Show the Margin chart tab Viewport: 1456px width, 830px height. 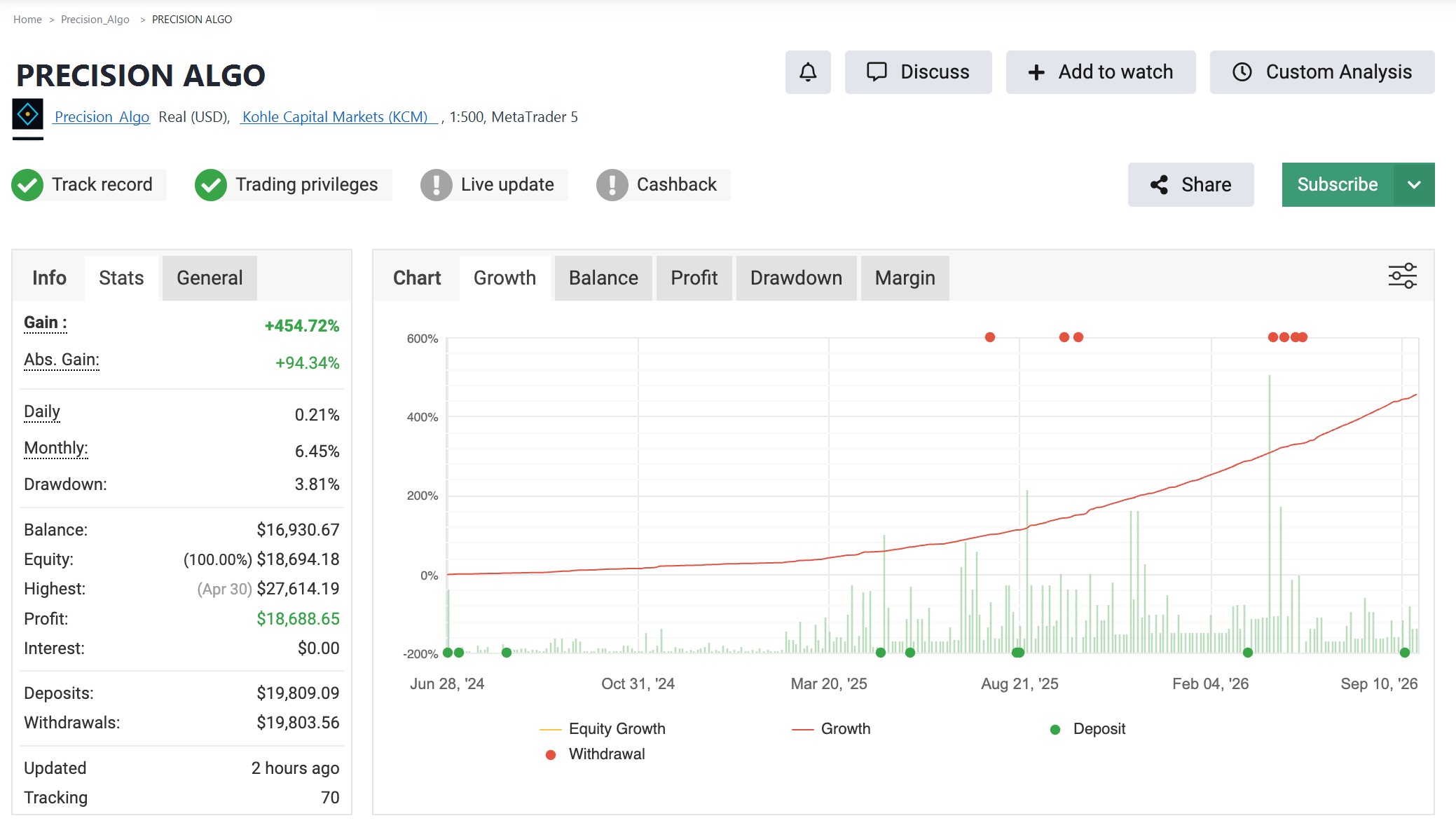click(x=905, y=278)
